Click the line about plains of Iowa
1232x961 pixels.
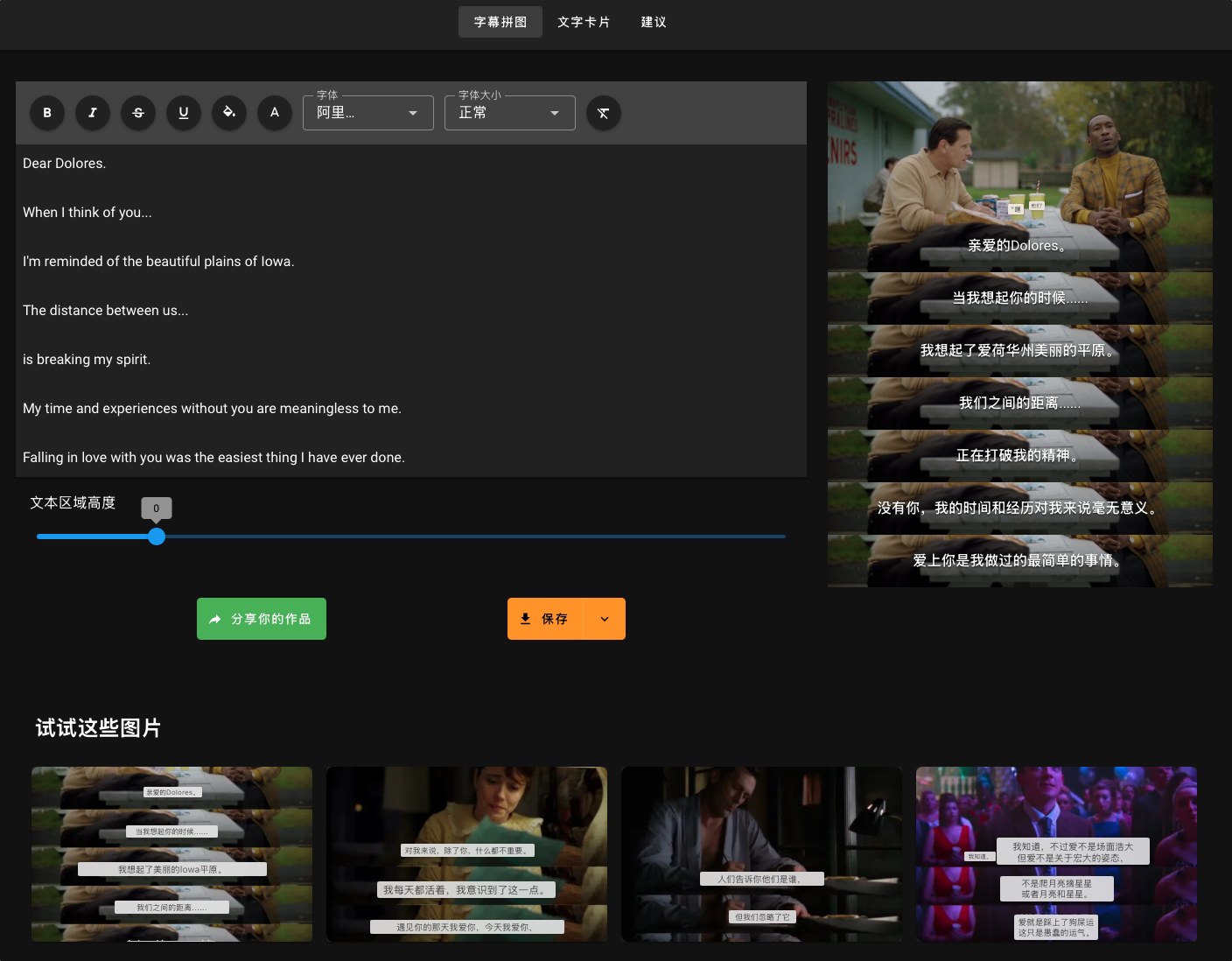(158, 262)
